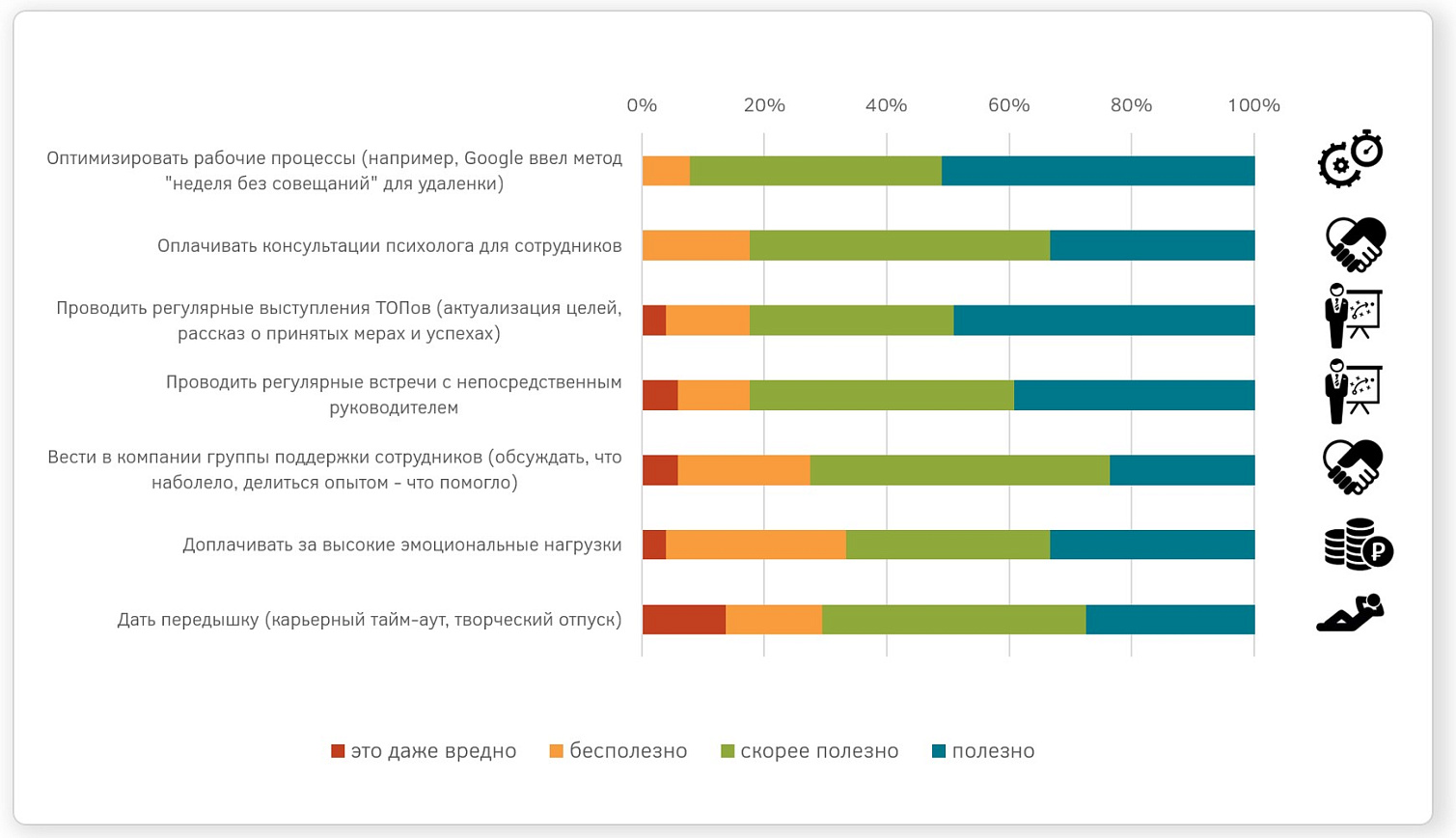
Task: Click the reclining person icon
Action: (1351, 613)
